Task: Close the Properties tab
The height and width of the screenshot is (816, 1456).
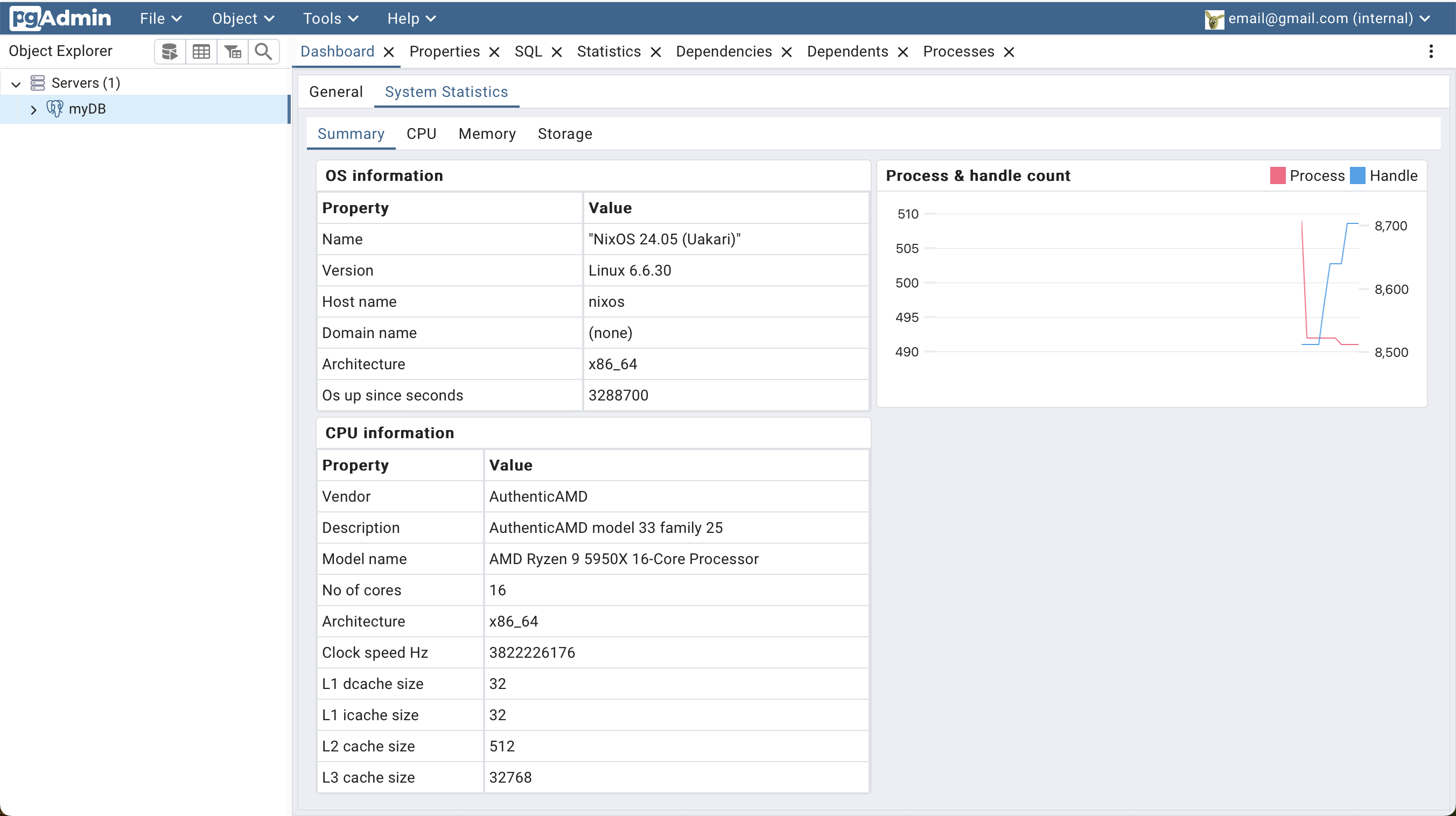Action: tap(494, 52)
